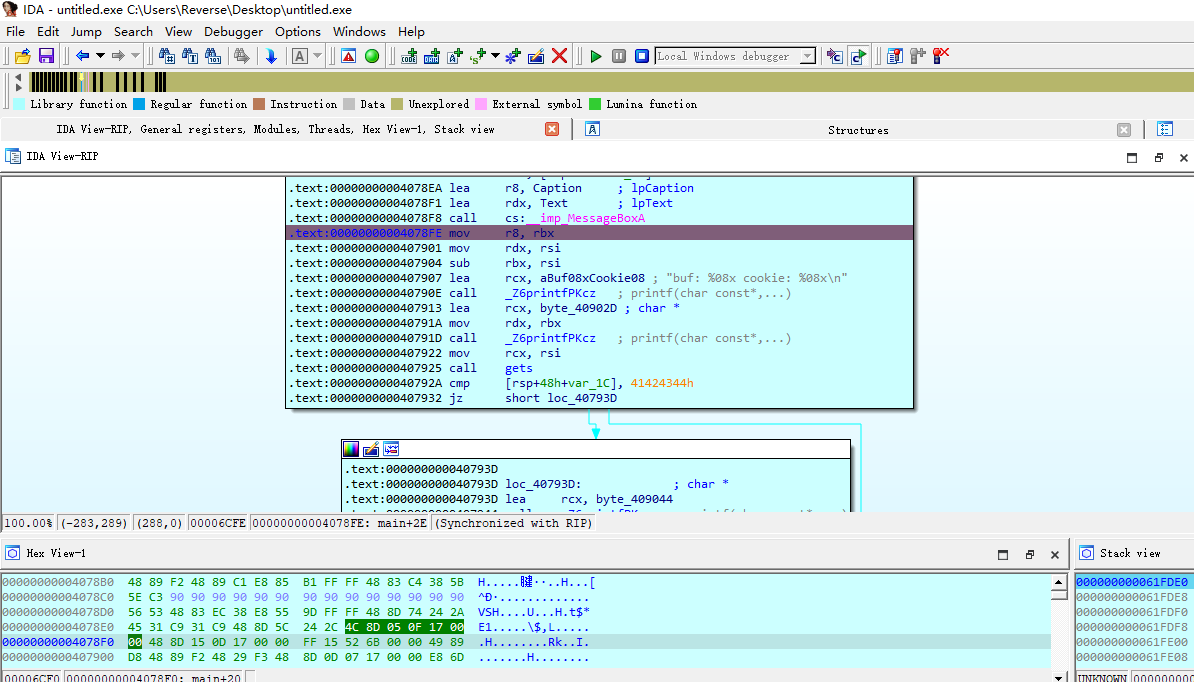Terminate the process with blue stop button
Image resolution: width=1194 pixels, height=682 pixels.
pos(642,56)
